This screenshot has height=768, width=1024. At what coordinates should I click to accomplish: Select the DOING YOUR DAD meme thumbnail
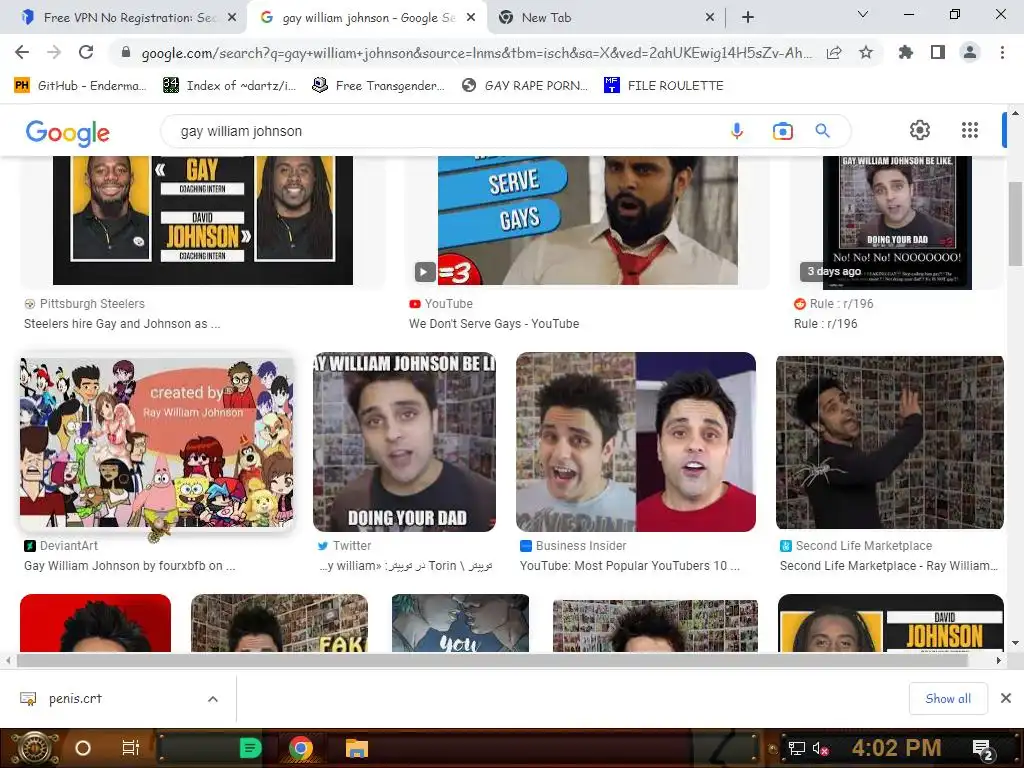(404, 442)
